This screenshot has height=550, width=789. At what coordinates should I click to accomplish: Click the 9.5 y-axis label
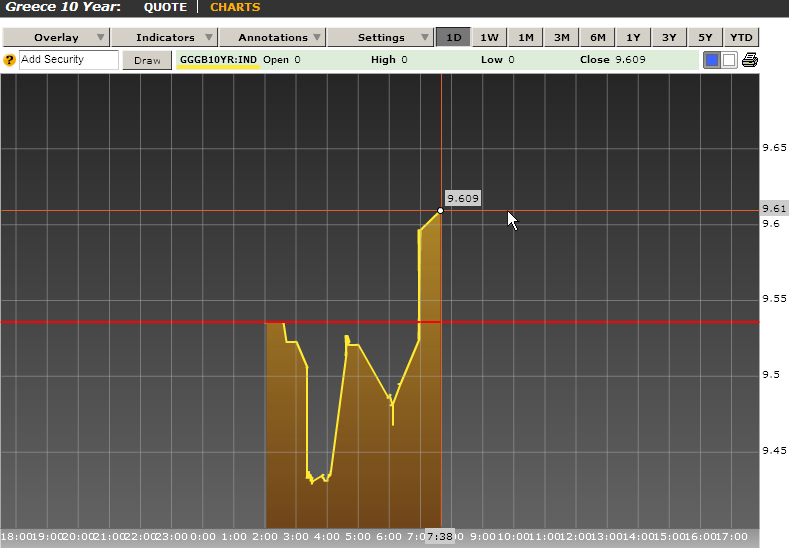(x=771, y=375)
